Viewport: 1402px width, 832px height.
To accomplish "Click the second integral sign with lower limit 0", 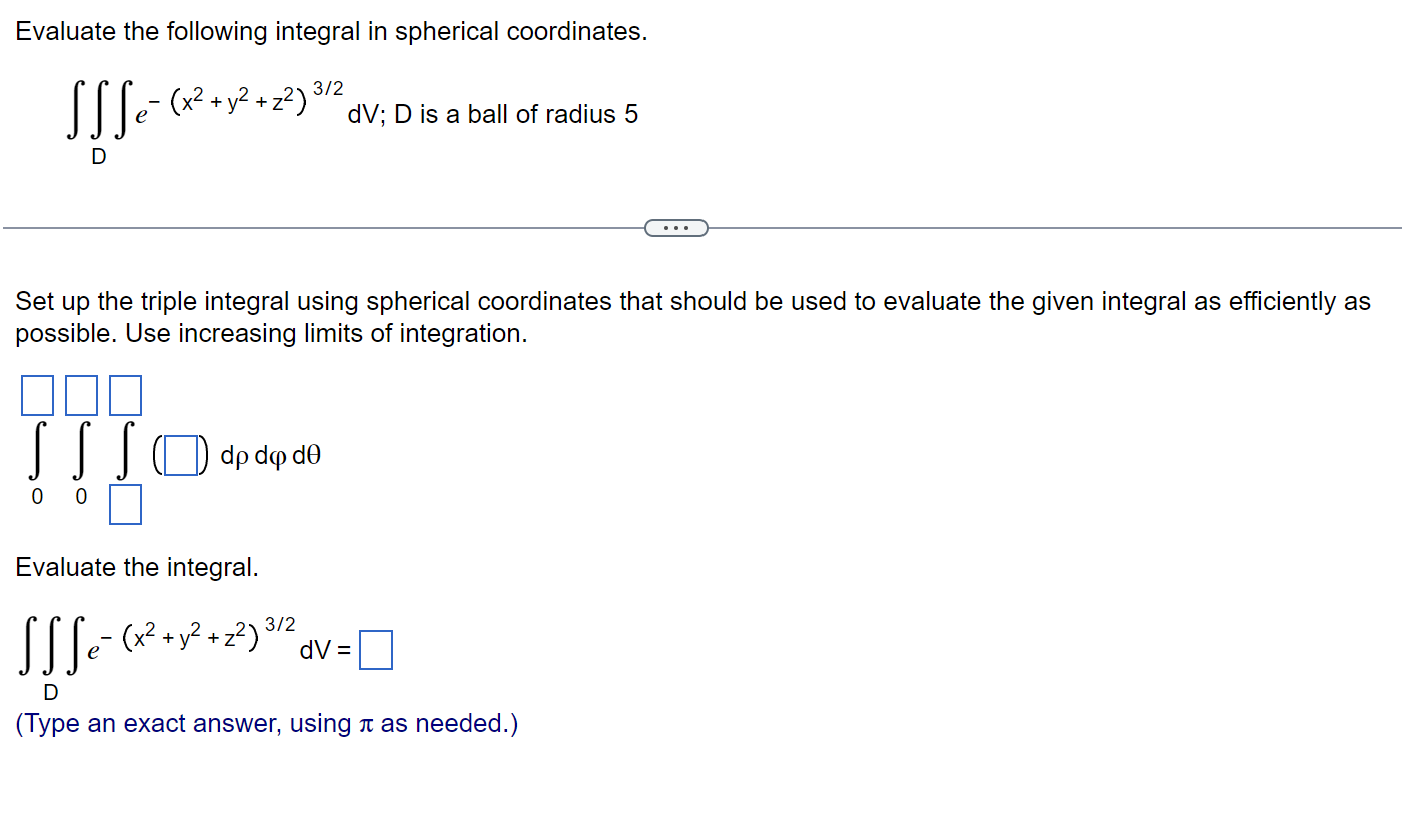I will [x=81, y=452].
